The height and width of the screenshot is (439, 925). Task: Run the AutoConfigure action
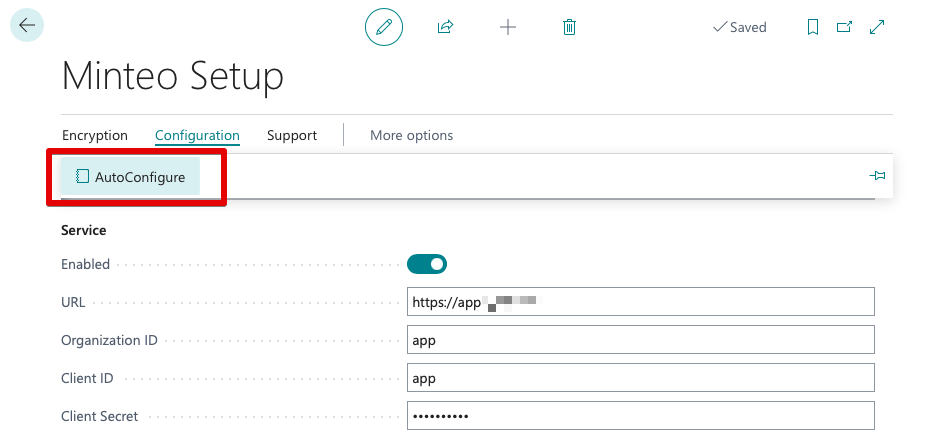130,176
